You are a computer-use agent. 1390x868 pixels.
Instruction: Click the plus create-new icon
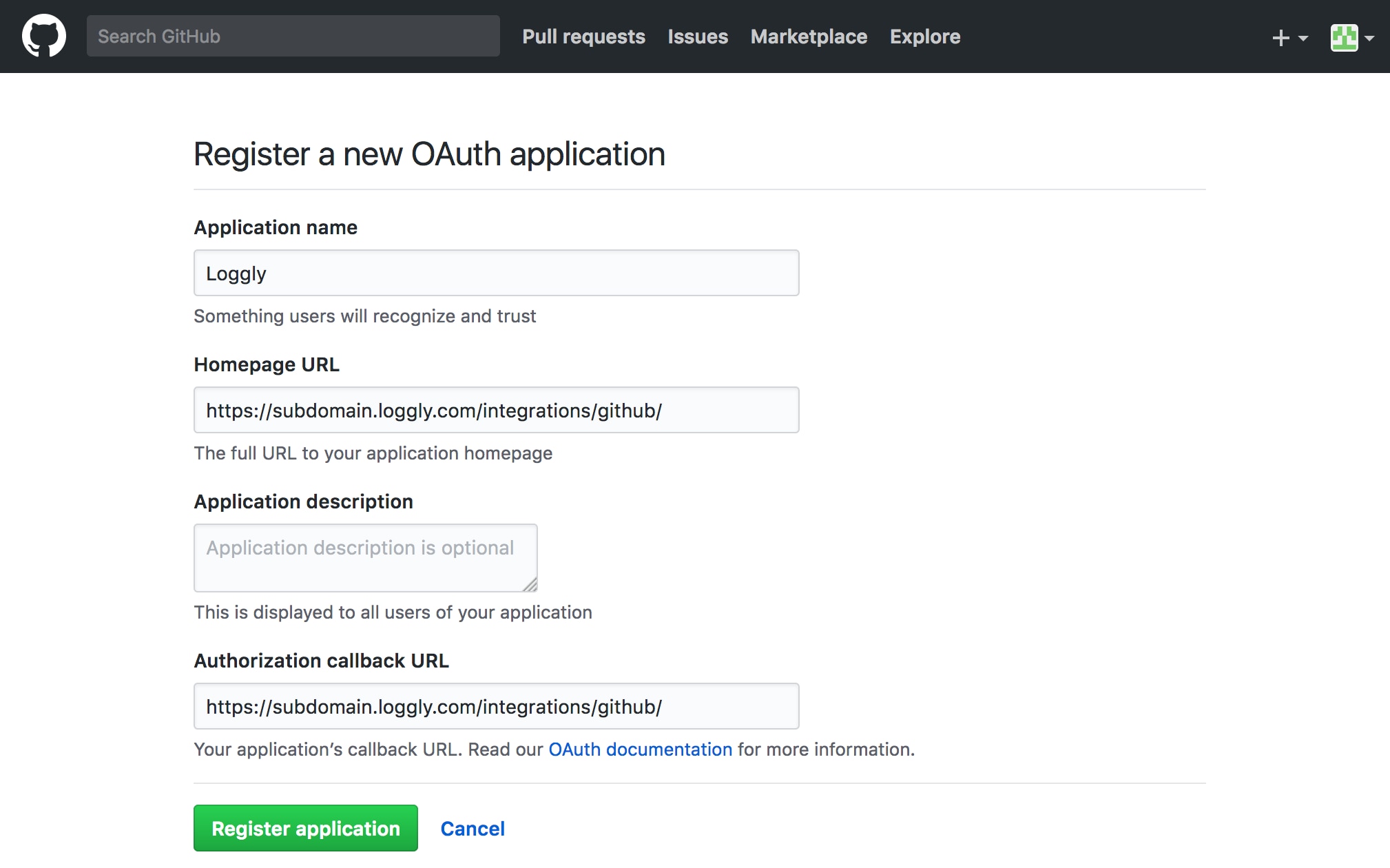tap(1280, 38)
